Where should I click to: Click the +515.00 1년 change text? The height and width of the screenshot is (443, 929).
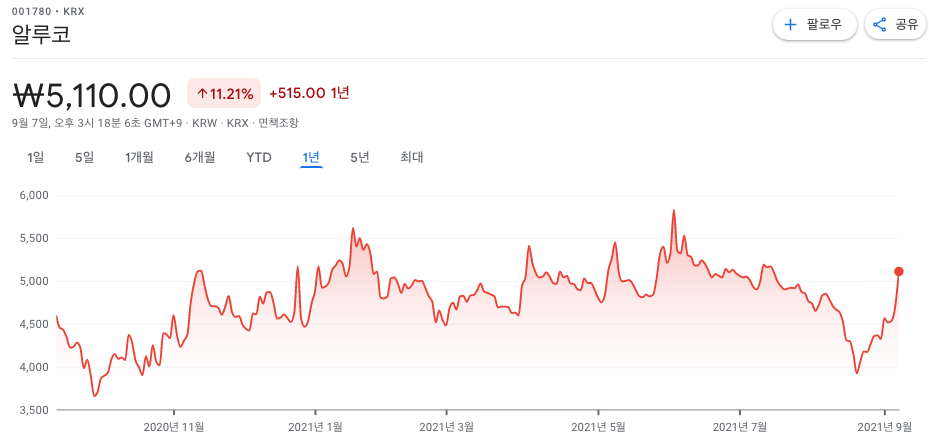pyautogui.click(x=309, y=93)
